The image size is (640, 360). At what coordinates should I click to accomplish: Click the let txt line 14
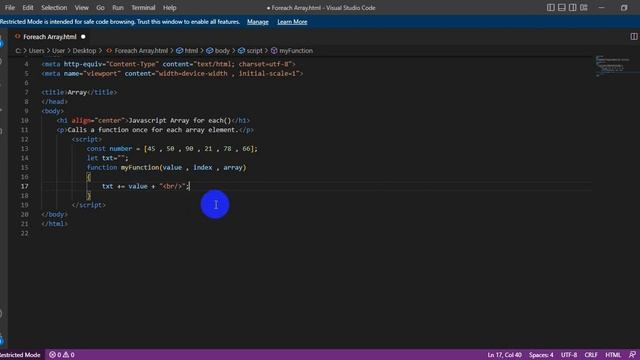click(107, 158)
